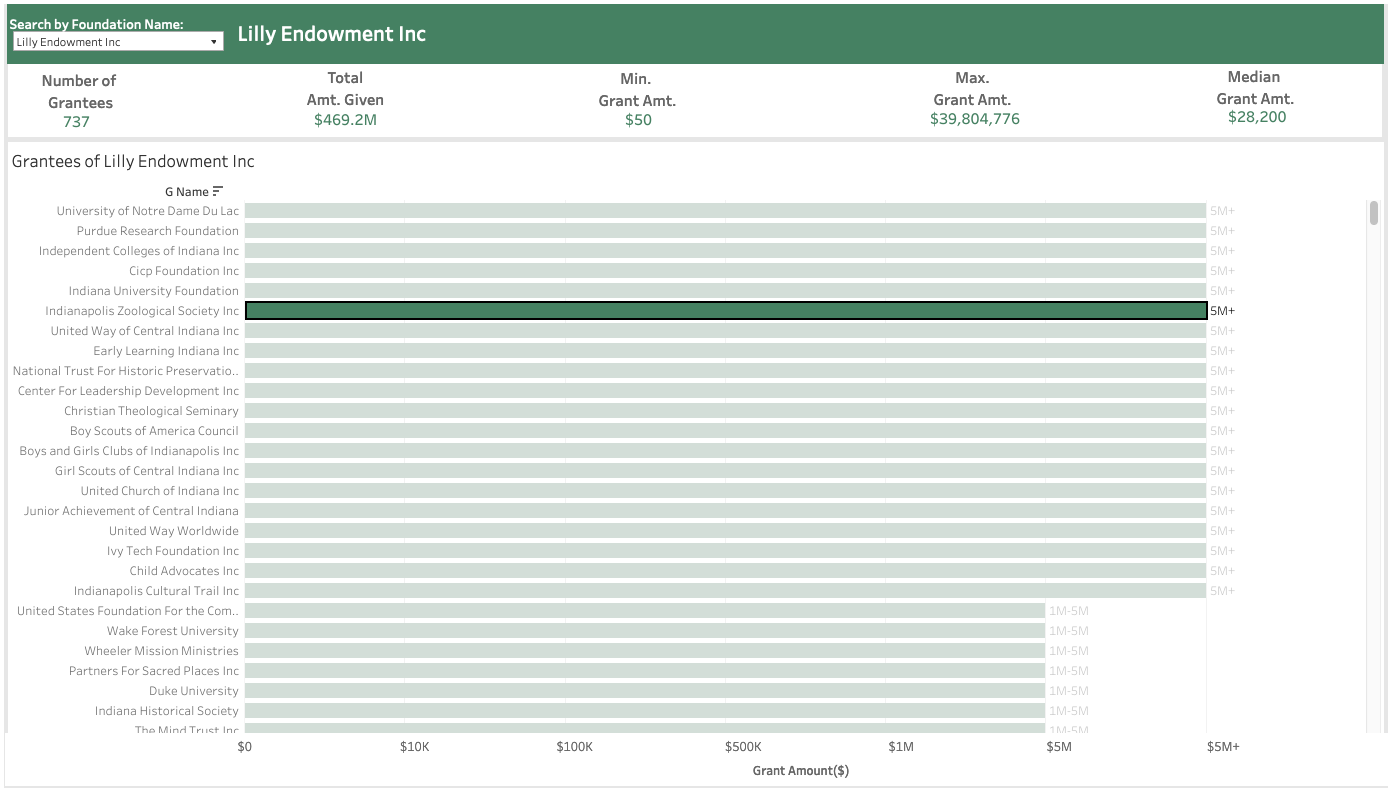Click 'Center For Leadership Development Inc' label

[x=129, y=391]
